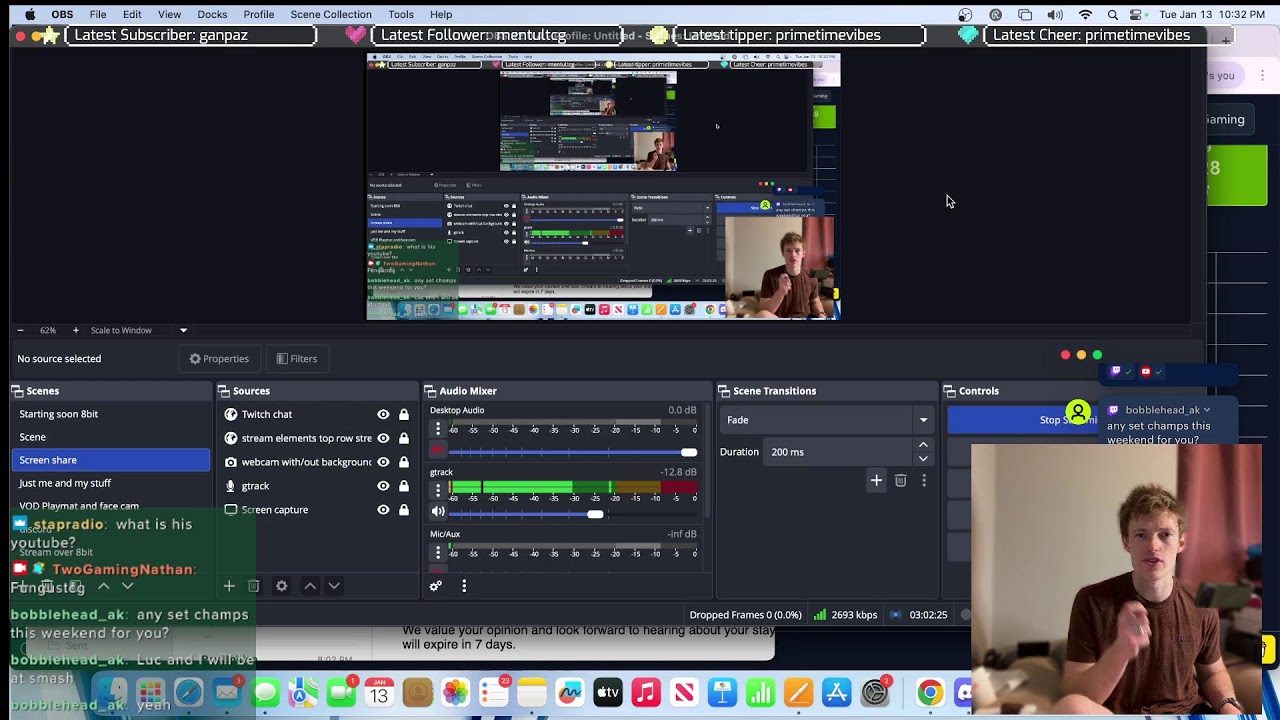Open the Docks menu
1280x720 pixels.
pos(212,14)
